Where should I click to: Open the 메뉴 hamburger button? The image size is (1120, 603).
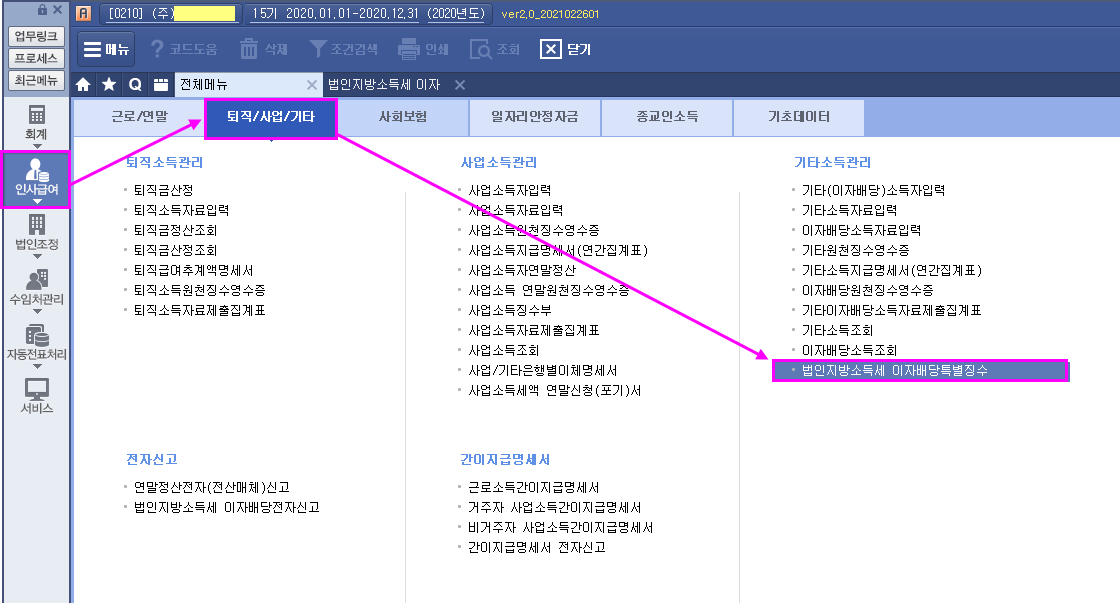point(106,49)
